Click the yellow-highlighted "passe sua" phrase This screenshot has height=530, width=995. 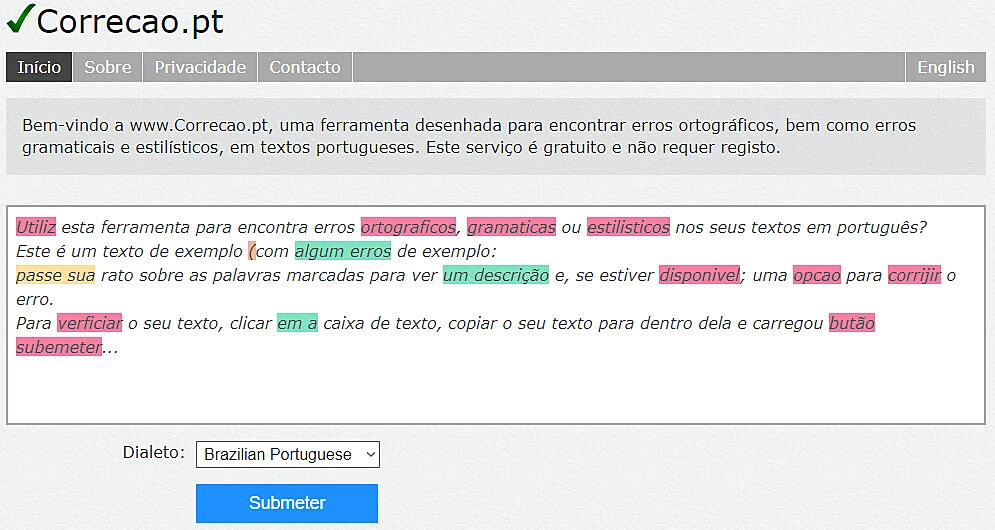(56, 275)
